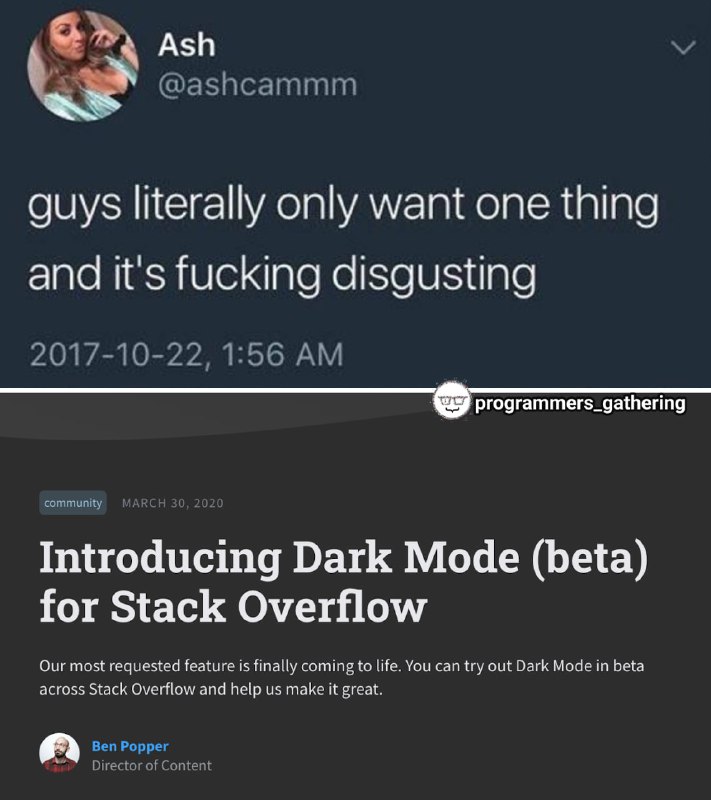Open Ash's profile picture
711x800 pixels.
point(83,66)
